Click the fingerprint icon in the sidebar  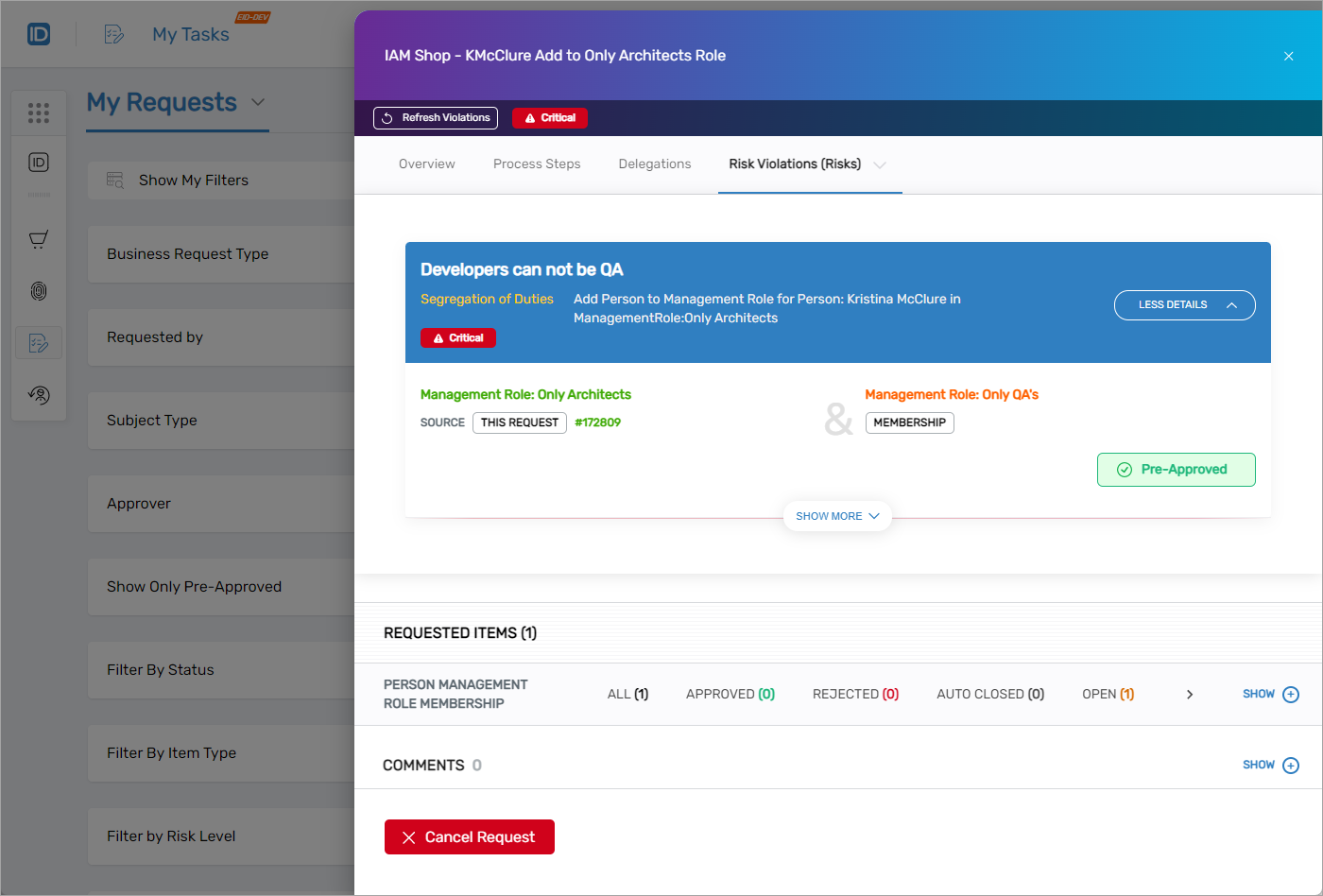[39, 291]
